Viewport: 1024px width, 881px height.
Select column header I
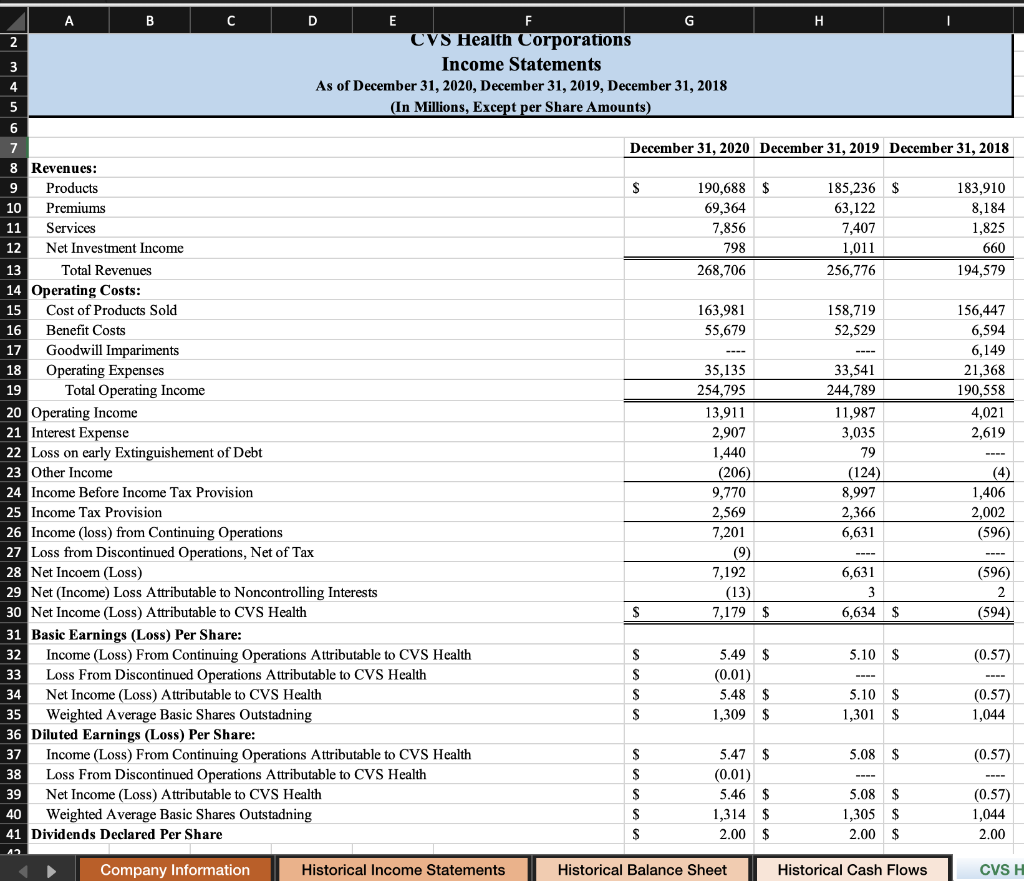pos(949,18)
